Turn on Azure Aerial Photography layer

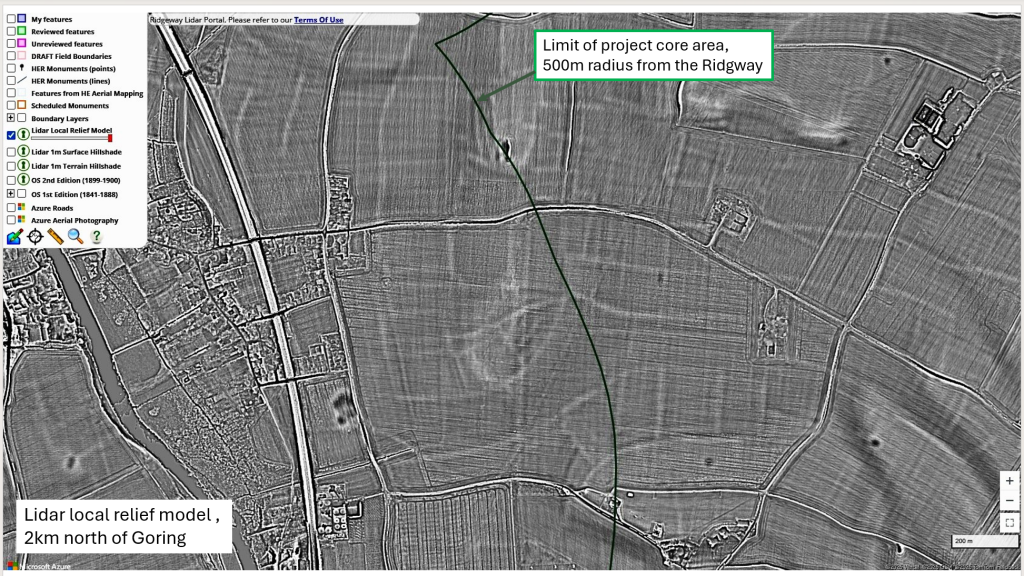(11, 220)
